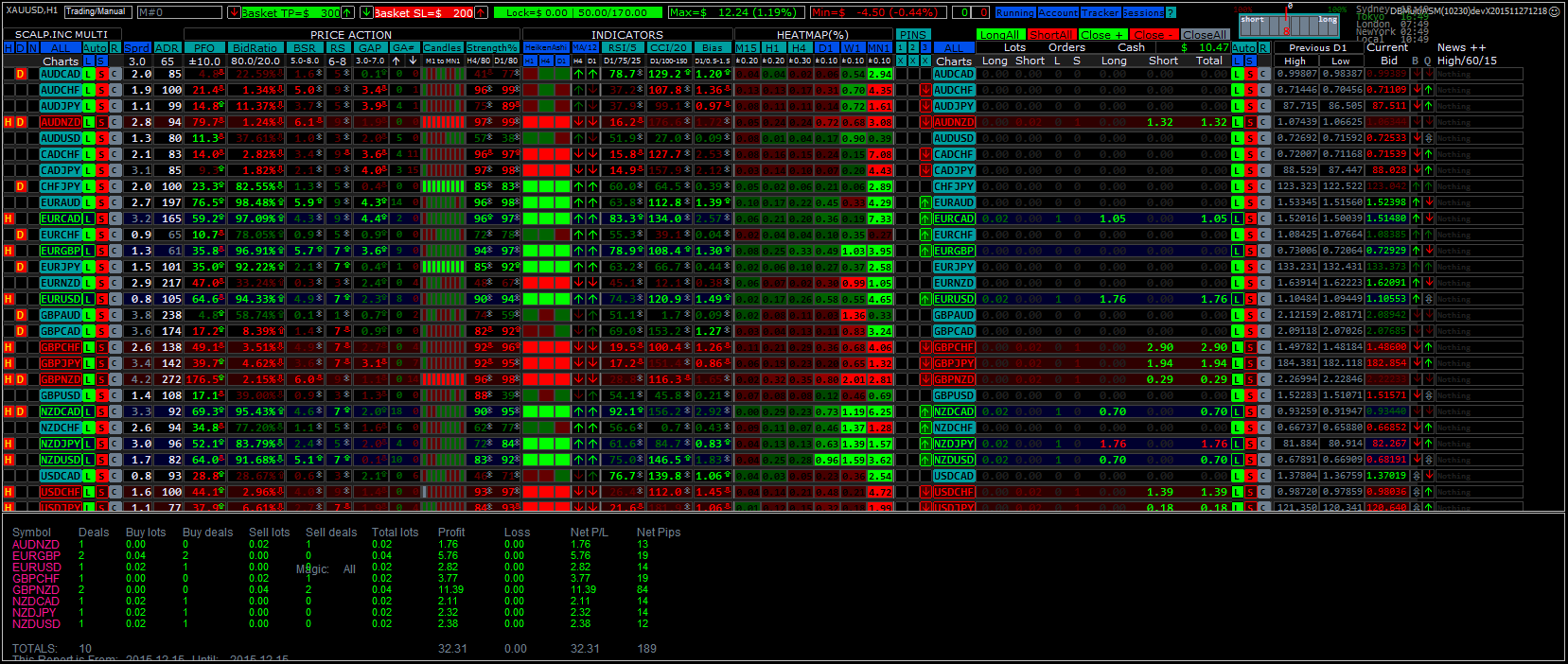1568x664 pixels.
Task: Click L for AUDCHF in right panel
Action: click(x=1237, y=90)
